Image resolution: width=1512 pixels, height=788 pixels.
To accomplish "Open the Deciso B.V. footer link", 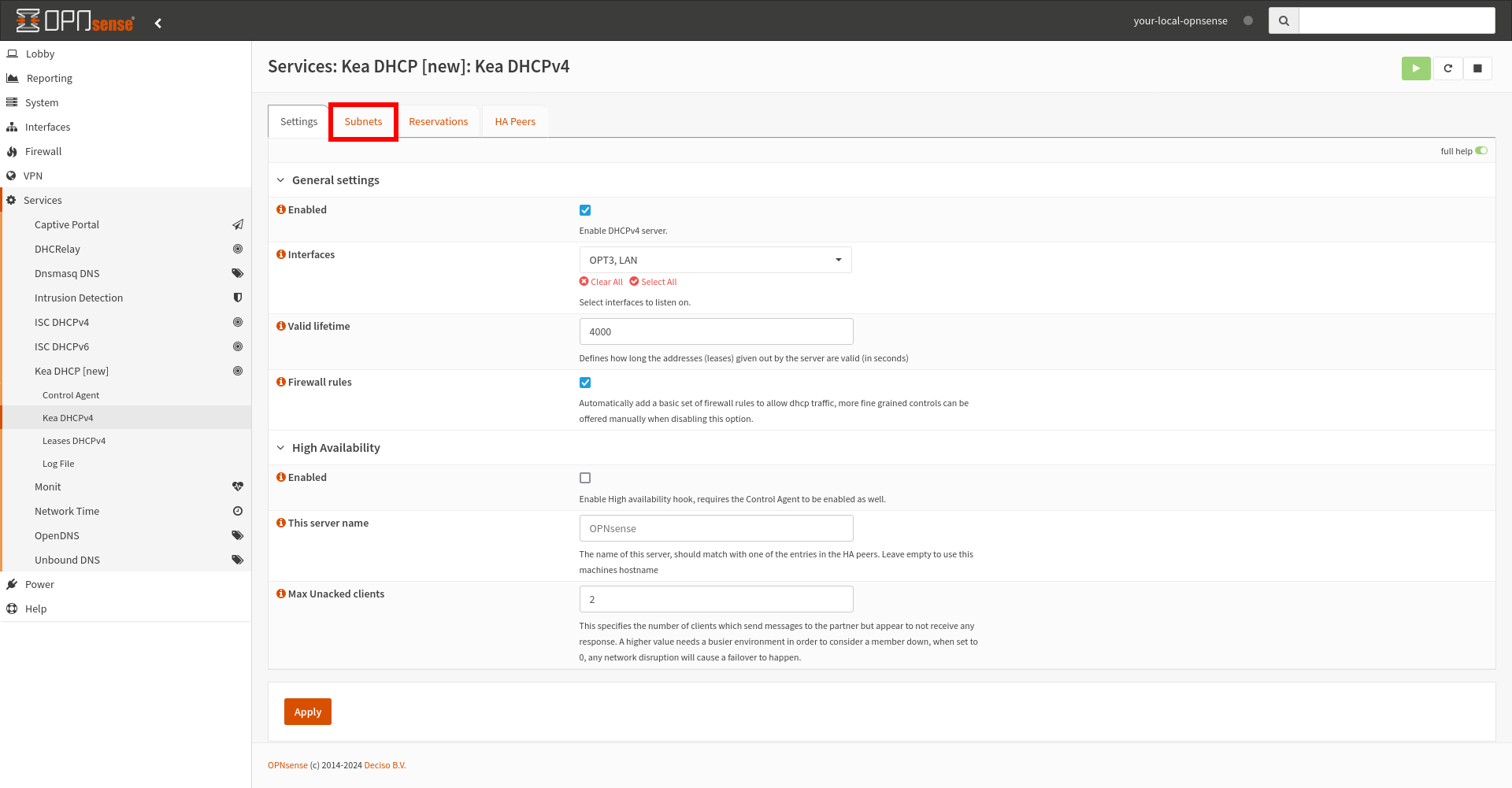I will [x=385, y=765].
